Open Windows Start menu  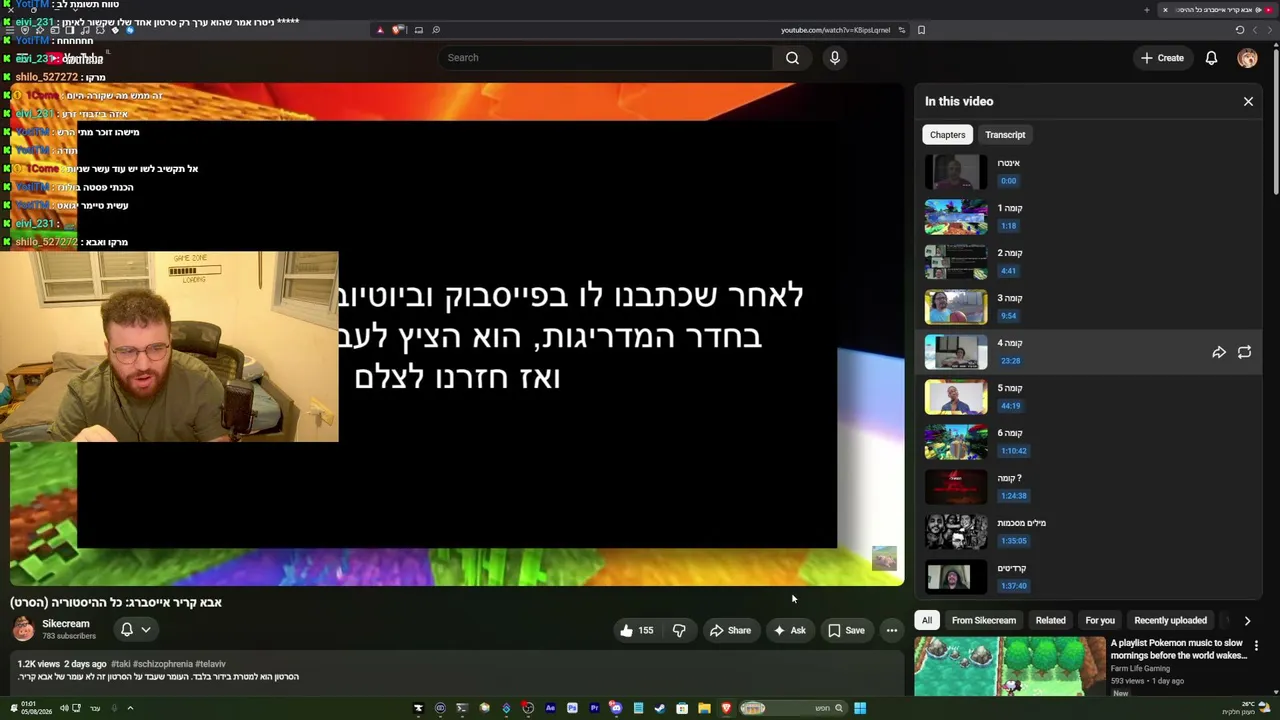tap(860, 709)
